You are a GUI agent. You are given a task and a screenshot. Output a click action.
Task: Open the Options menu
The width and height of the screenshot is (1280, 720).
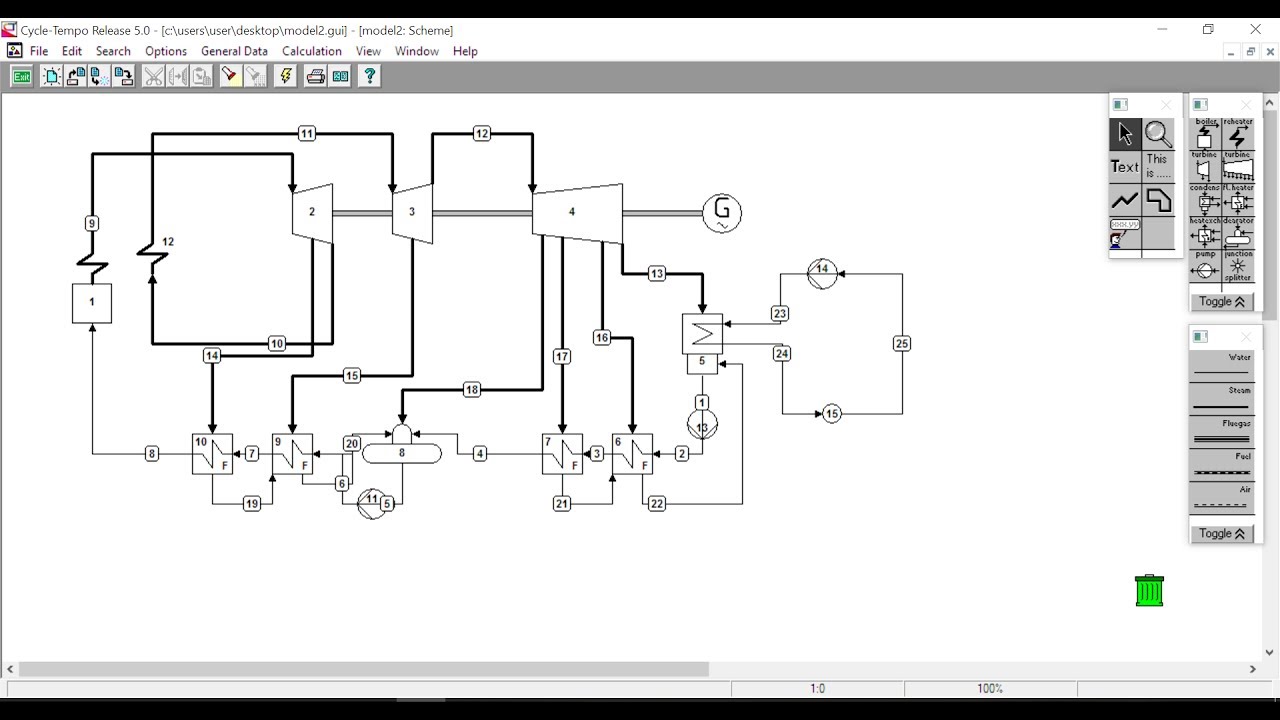(166, 51)
